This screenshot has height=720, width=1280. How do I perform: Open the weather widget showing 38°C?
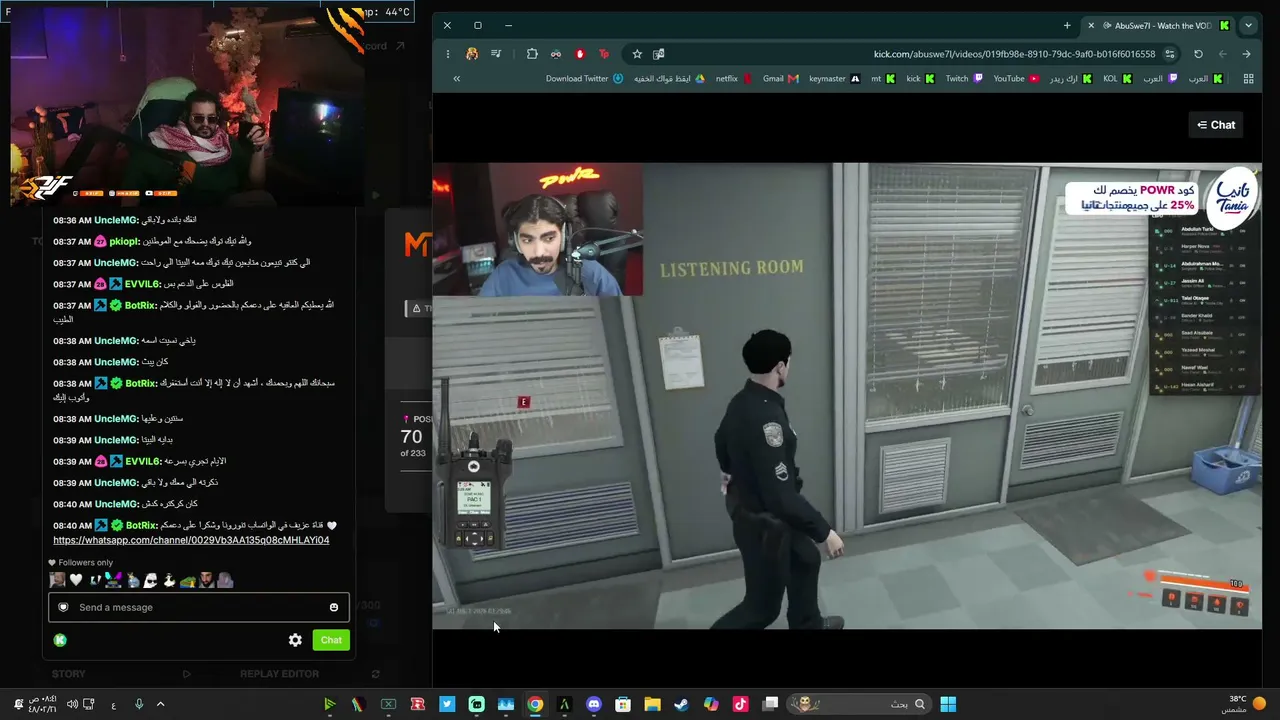point(1245,704)
